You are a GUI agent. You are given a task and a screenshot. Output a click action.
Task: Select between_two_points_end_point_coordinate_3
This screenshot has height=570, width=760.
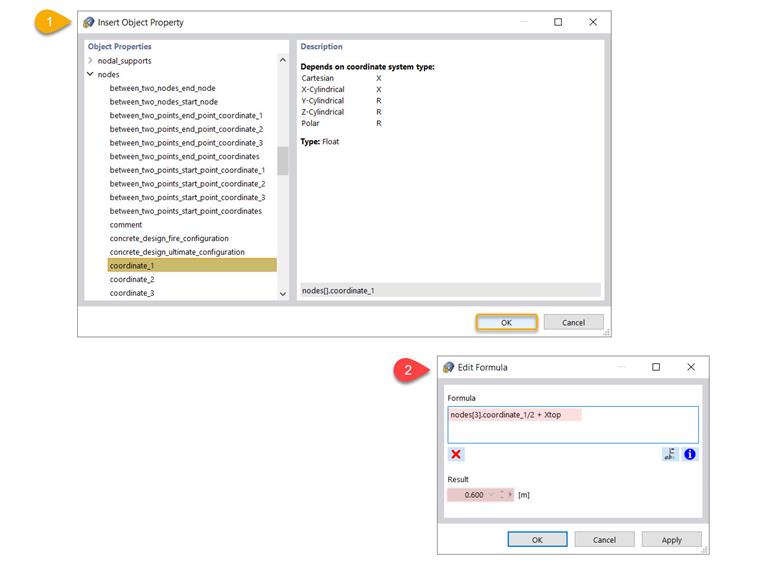click(186, 142)
